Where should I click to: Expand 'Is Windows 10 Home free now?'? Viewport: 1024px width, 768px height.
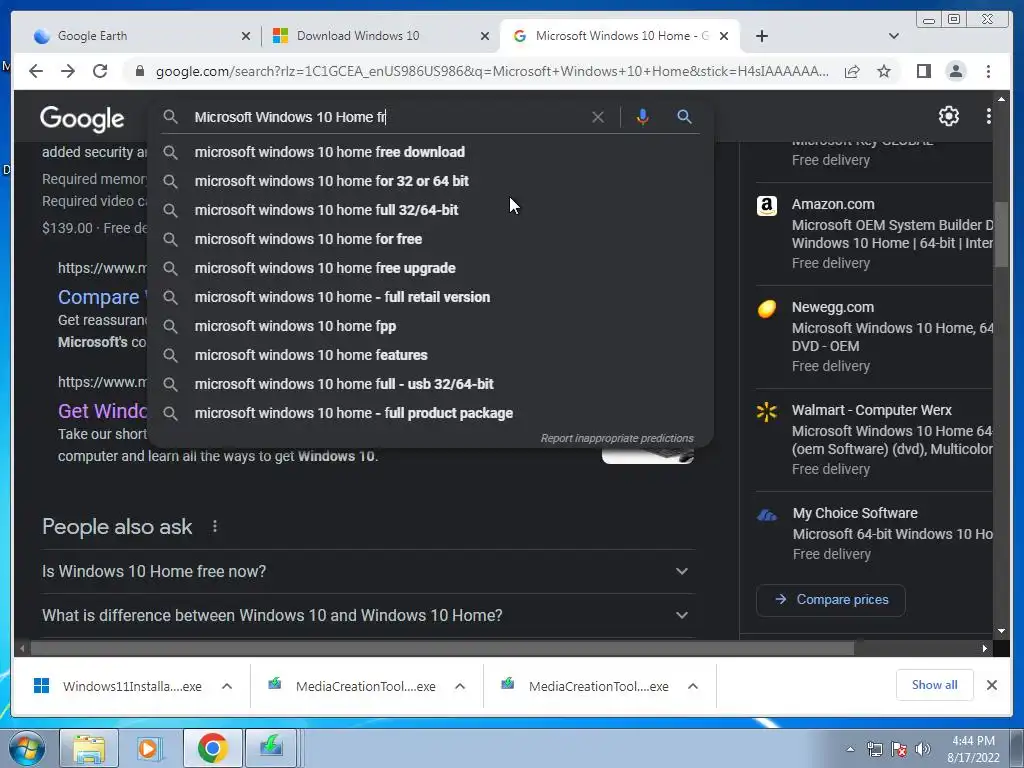coord(368,571)
